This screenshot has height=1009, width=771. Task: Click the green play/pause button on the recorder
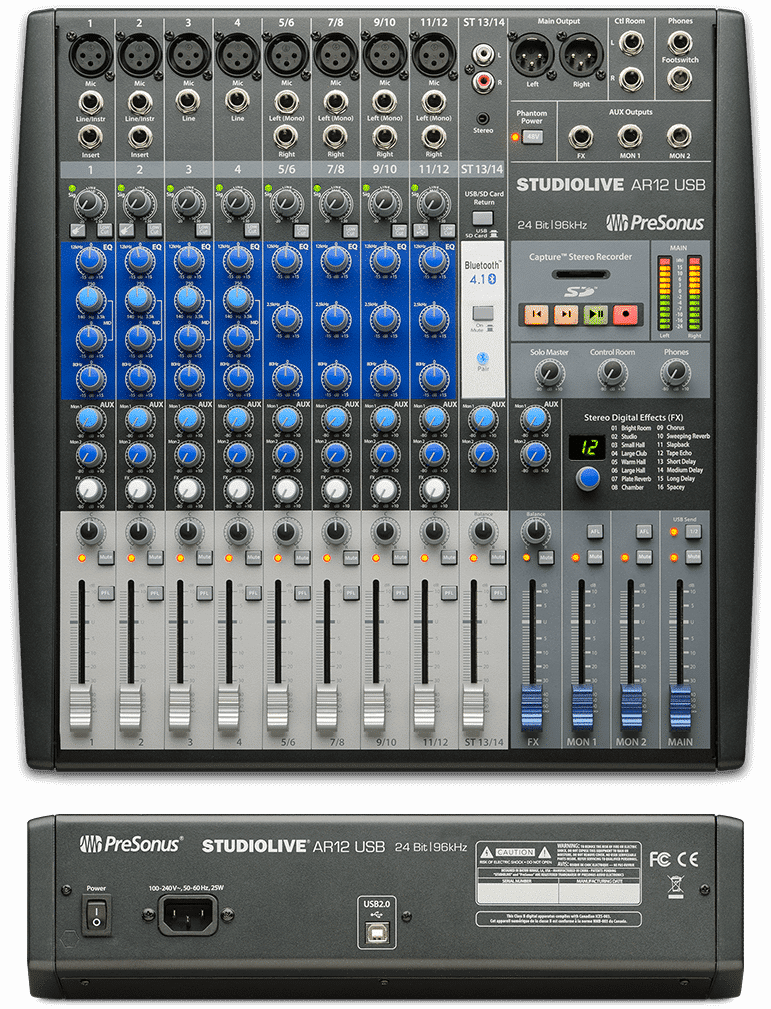595,314
